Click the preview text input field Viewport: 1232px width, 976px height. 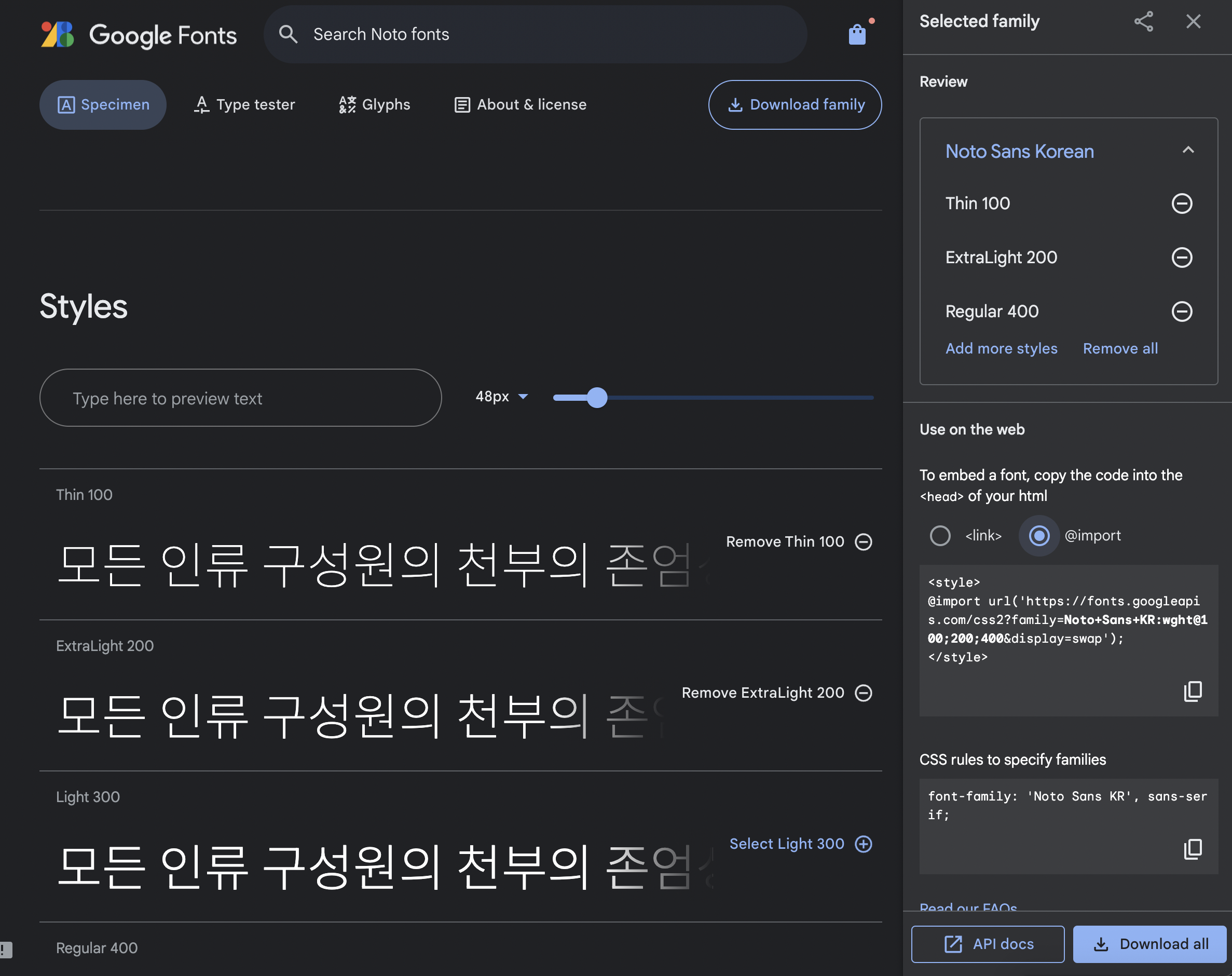click(x=240, y=398)
